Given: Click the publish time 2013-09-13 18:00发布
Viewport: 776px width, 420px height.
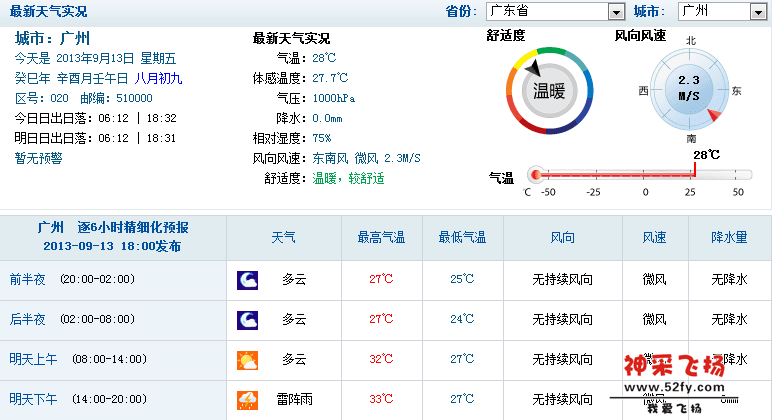Looking at the screenshot, I should [112, 246].
